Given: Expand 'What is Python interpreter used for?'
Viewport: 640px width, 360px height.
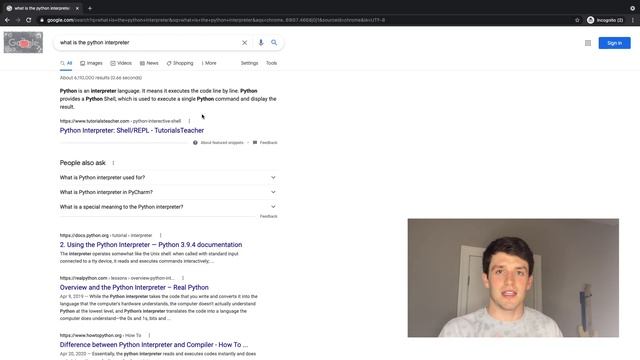Looking at the screenshot, I should 168,178.
